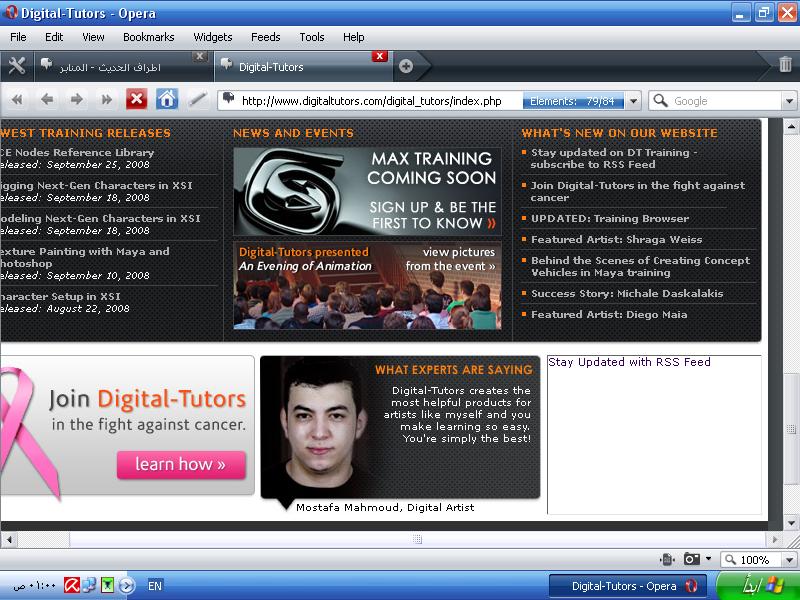This screenshot has width=800, height=600.
Task: Open a new tab with the plus button
Action: click(406, 66)
